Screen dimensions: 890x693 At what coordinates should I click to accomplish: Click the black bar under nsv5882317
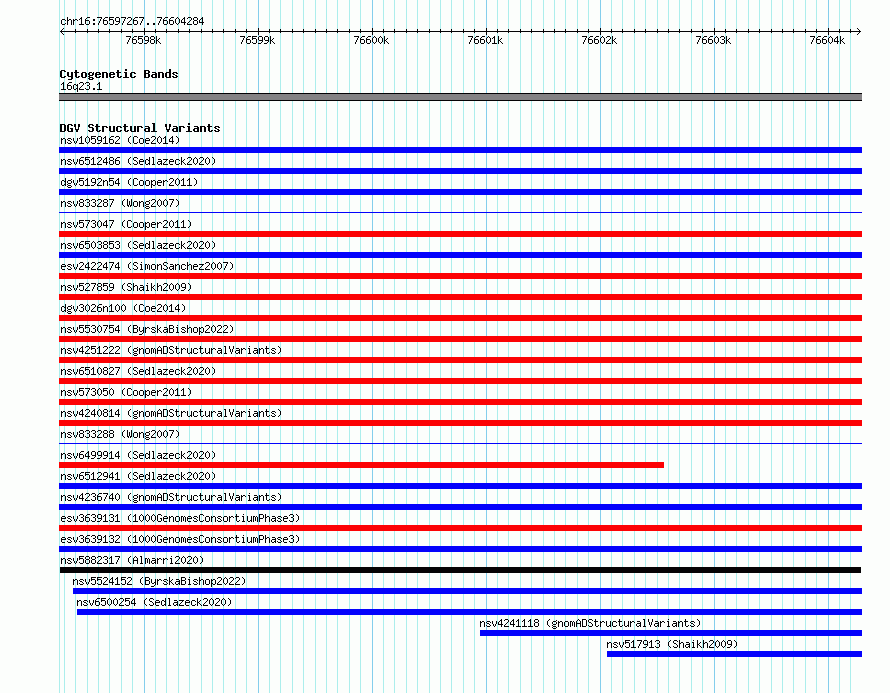(460, 570)
